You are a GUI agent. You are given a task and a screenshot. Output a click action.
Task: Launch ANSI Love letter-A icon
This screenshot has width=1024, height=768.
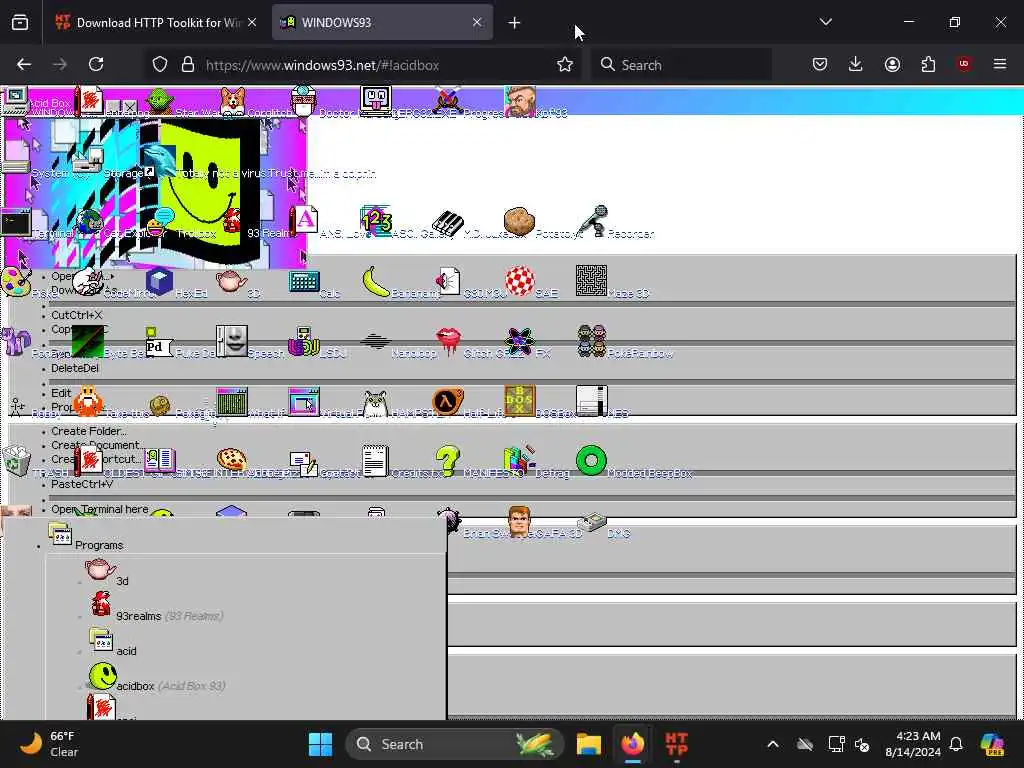(304, 221)
